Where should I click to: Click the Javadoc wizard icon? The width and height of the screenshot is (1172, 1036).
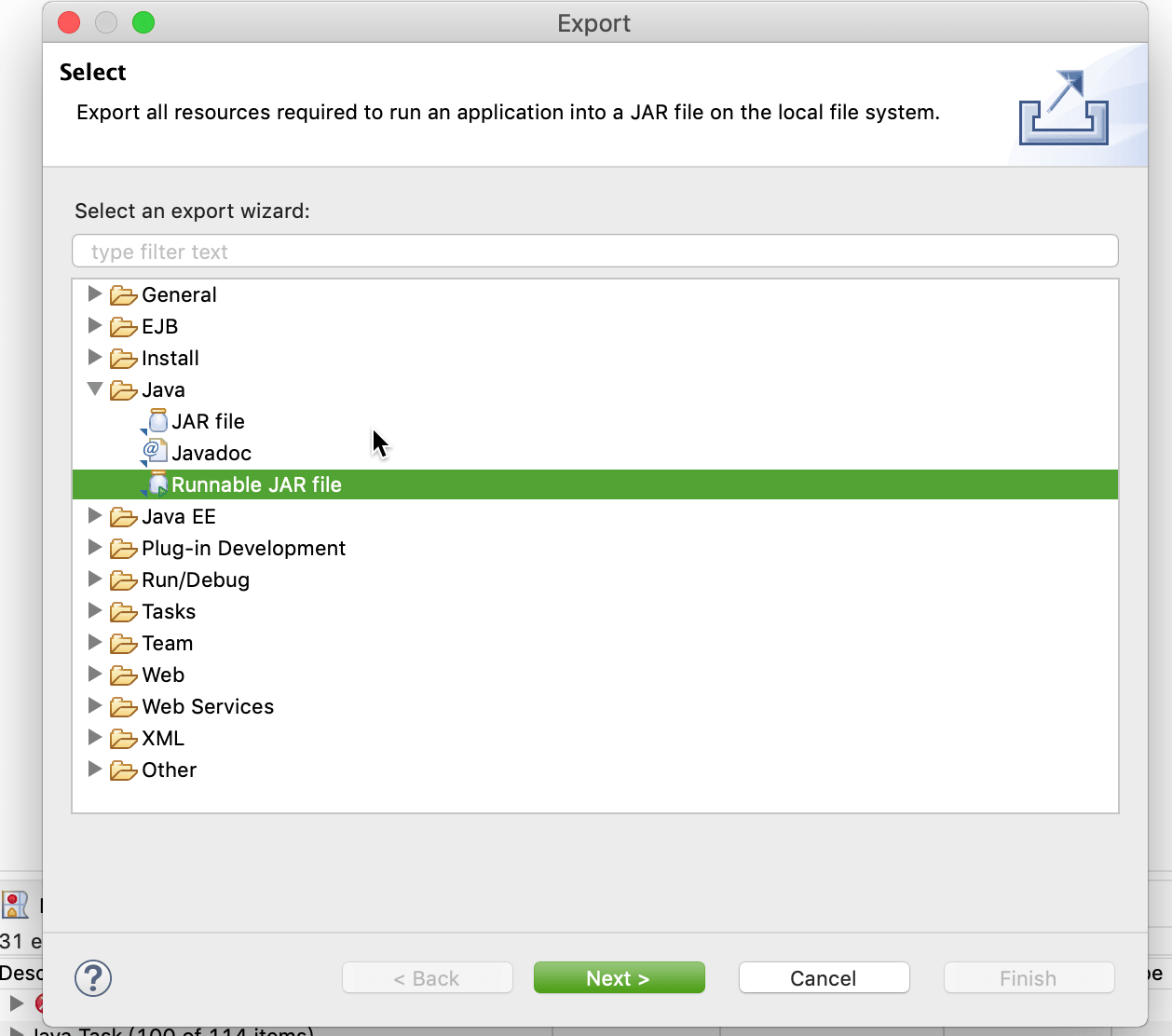tap(155, 453)
